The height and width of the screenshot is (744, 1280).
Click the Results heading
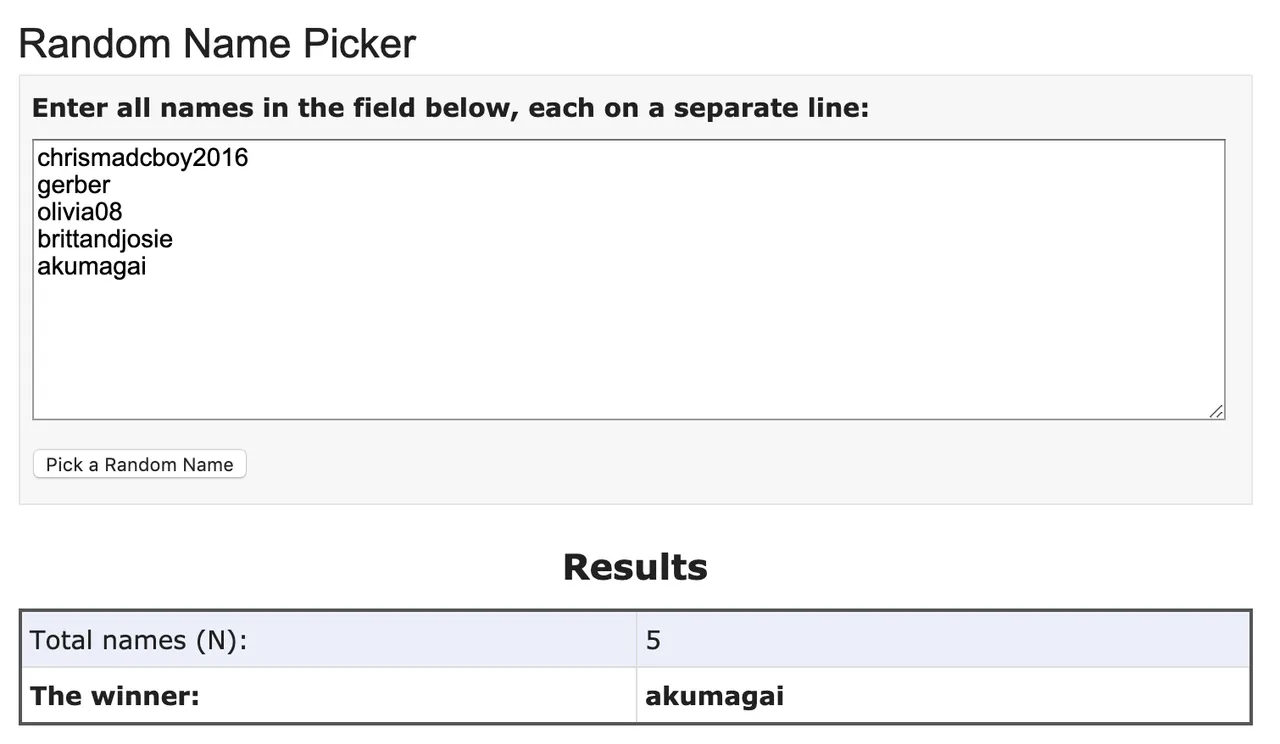[x=635, y=567]
